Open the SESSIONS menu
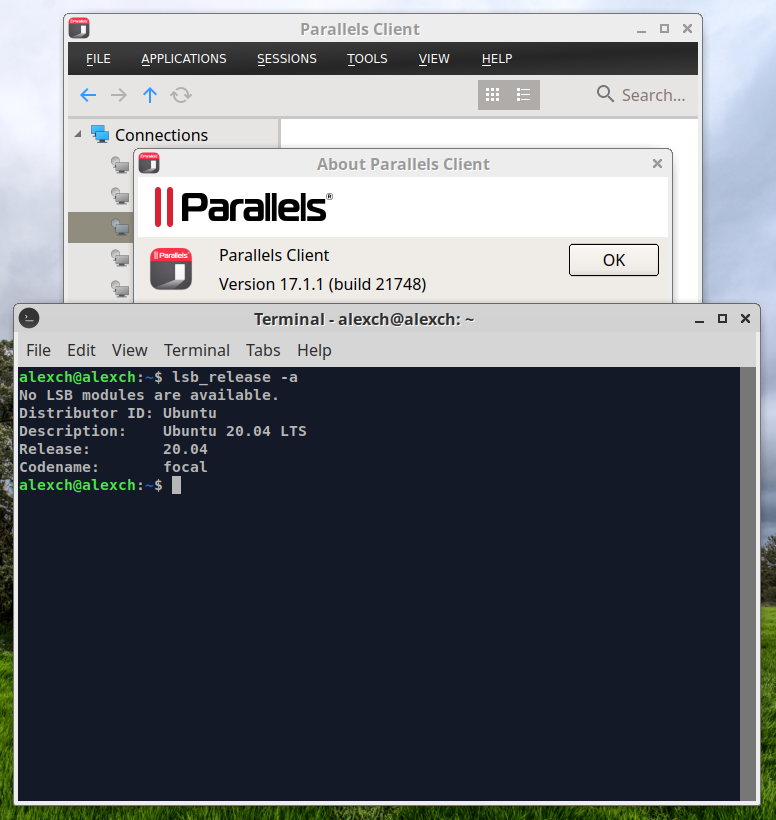Image resolution: width=776 pixels, height=820 pixels. coord(287,59)
